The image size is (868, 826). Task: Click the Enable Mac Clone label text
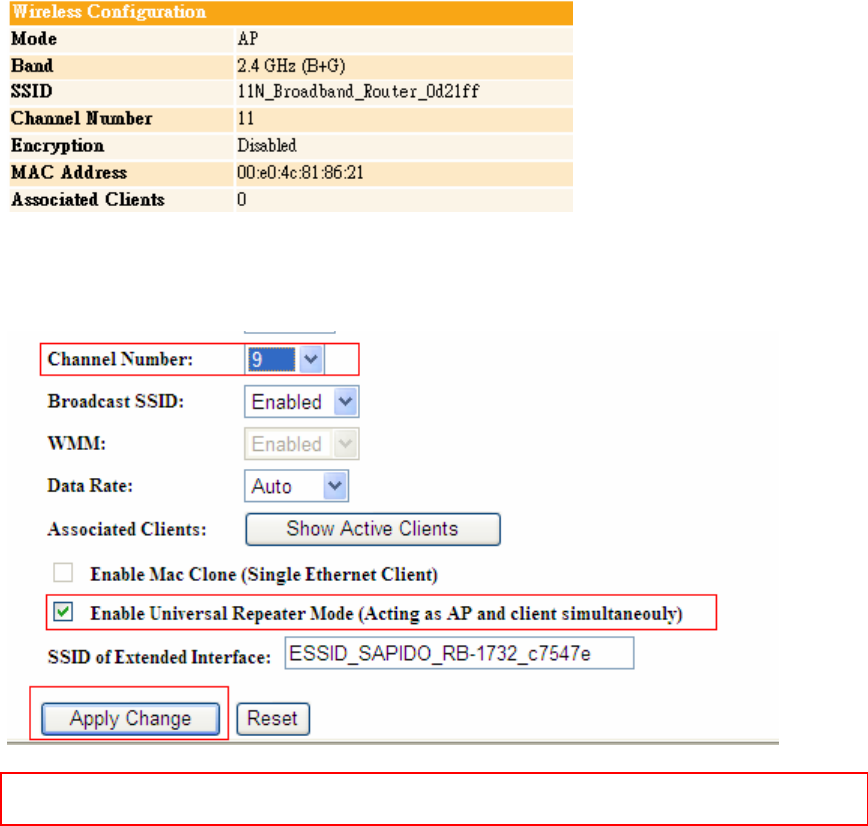click(264, 575)
